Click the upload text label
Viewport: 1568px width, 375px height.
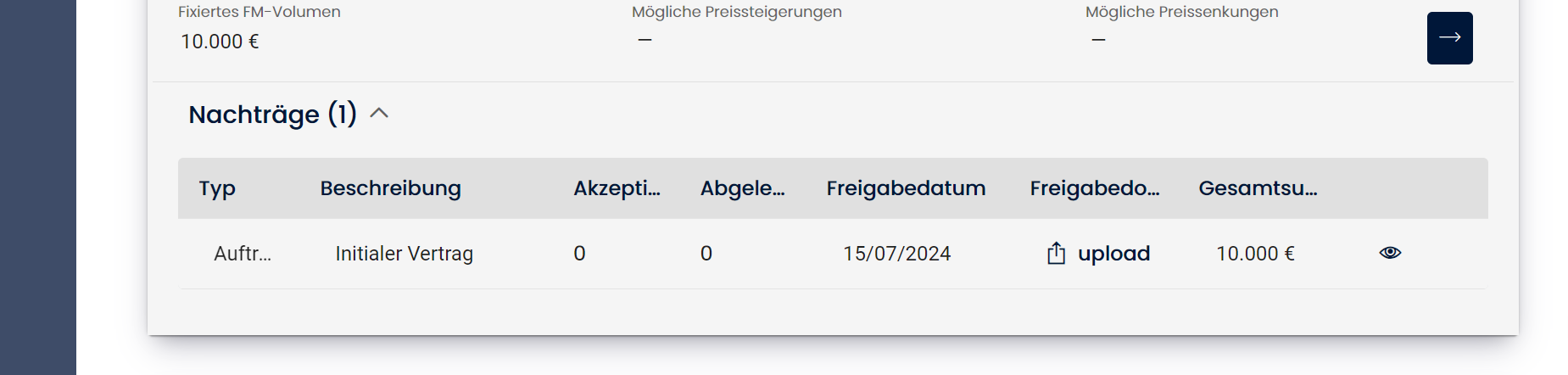1113,254
